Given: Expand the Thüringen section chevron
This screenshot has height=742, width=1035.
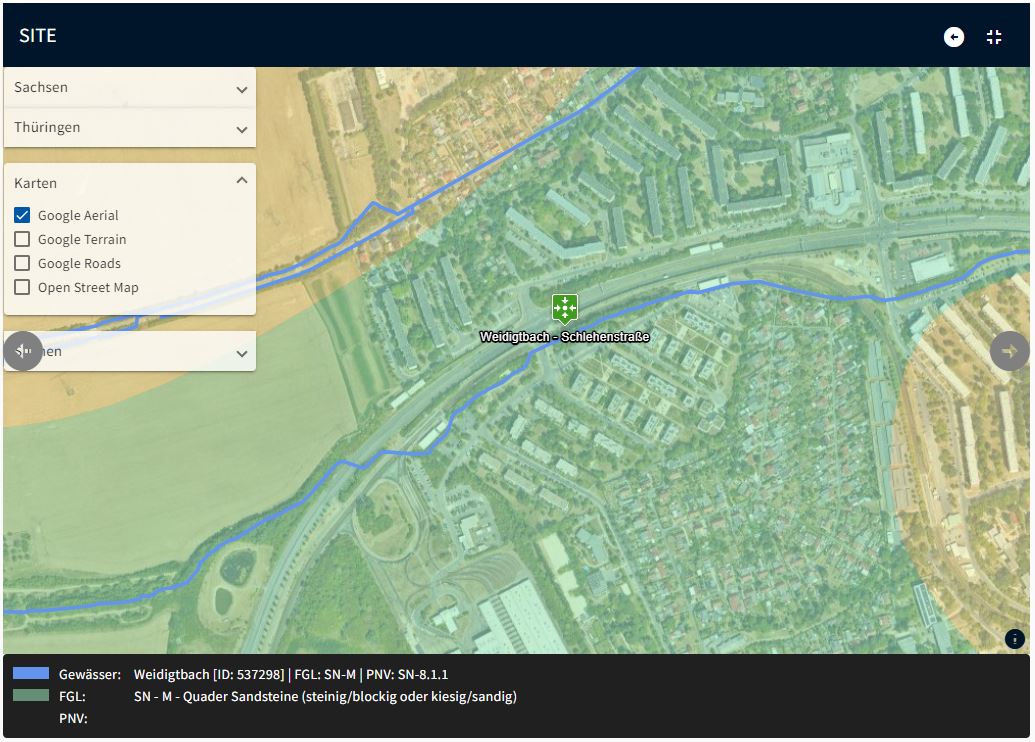Looking at the screenshot, I should click(241, 129).
